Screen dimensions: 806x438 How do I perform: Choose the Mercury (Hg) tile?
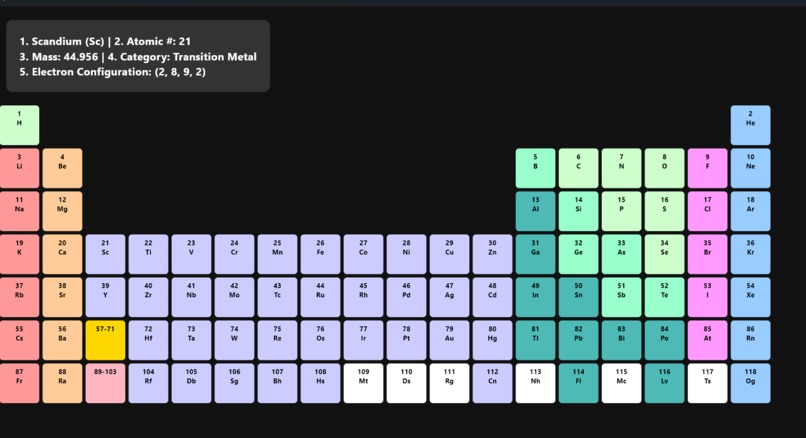492,340
